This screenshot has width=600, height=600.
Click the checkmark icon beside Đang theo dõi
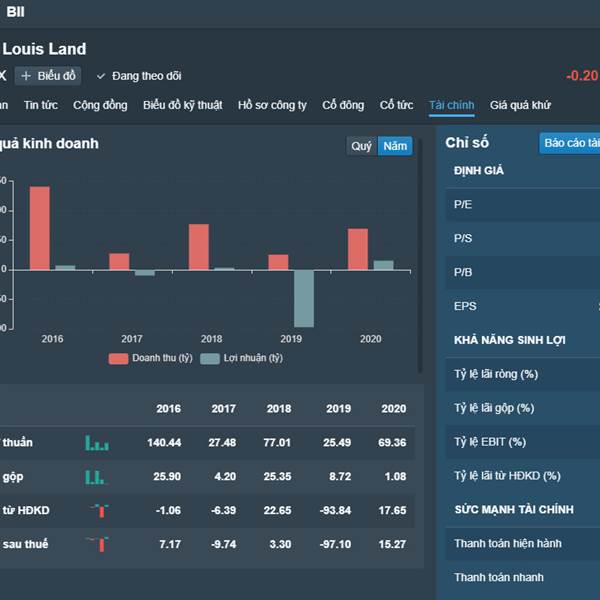point(101,76)
